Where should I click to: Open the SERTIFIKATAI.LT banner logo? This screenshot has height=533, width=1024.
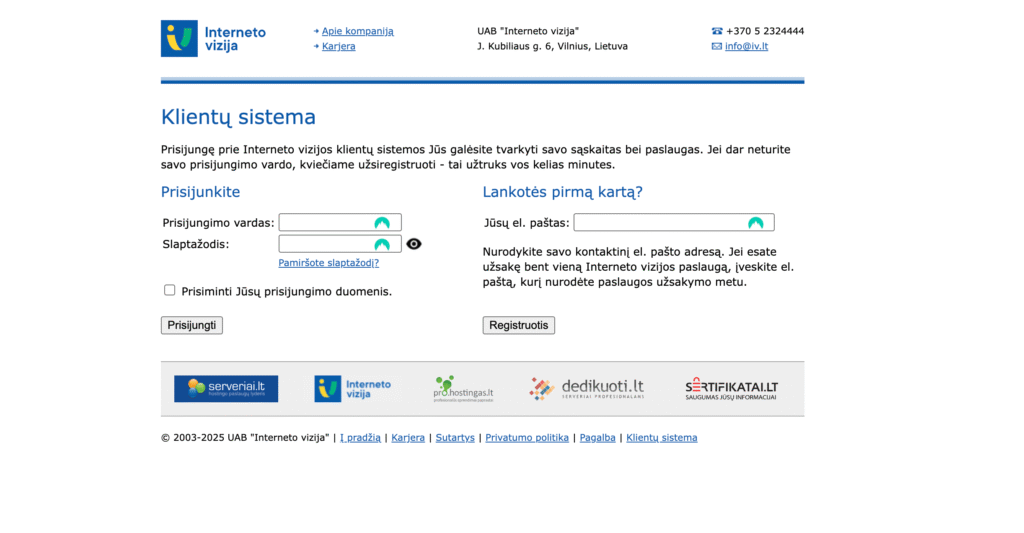[731, 389]
